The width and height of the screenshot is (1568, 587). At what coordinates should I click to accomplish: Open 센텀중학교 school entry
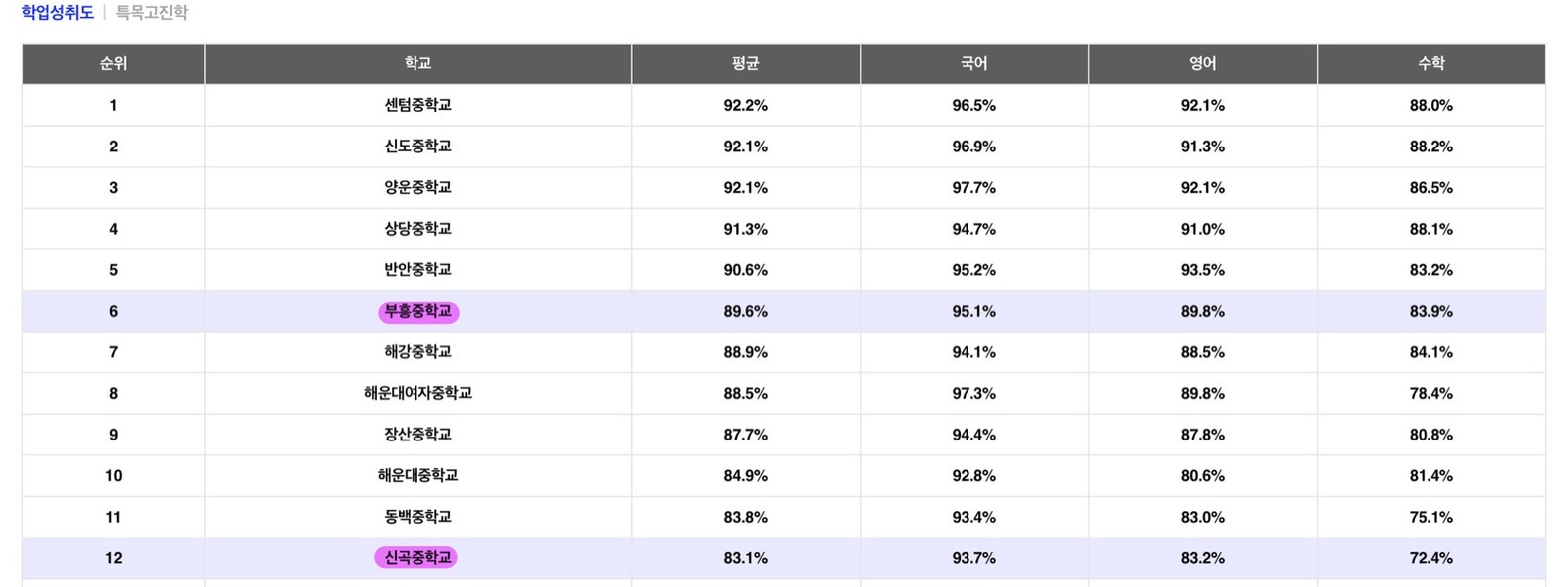tap(418, 105)
